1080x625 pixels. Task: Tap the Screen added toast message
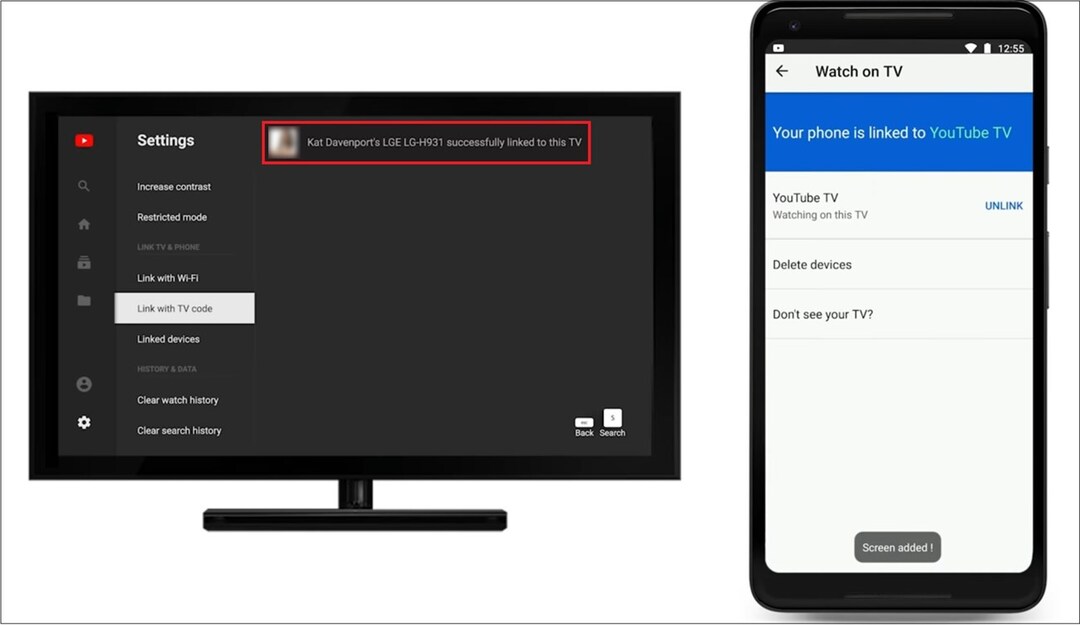tap(897, 548)
